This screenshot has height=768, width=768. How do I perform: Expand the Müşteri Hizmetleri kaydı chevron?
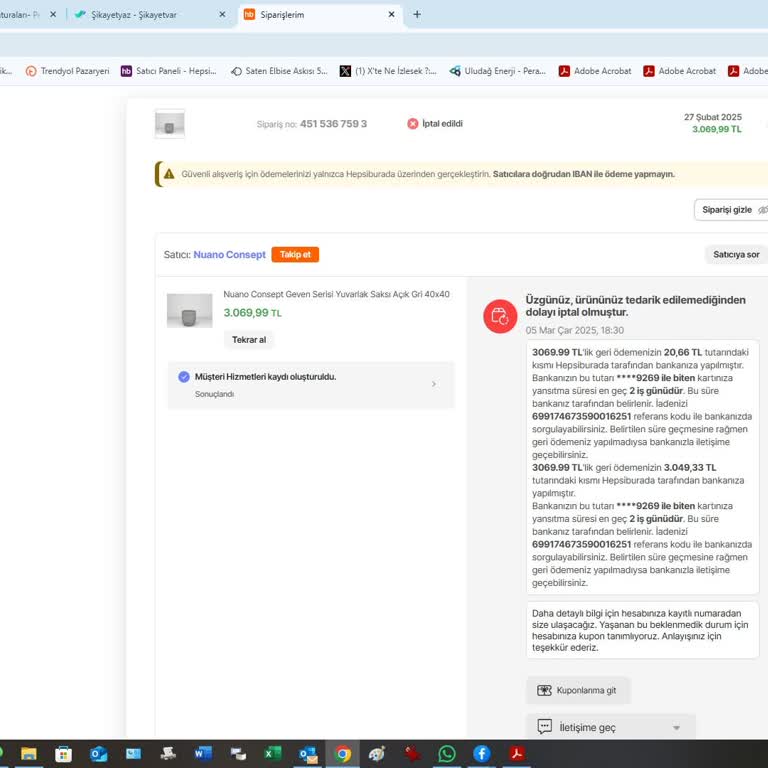(x=433, y=384)
